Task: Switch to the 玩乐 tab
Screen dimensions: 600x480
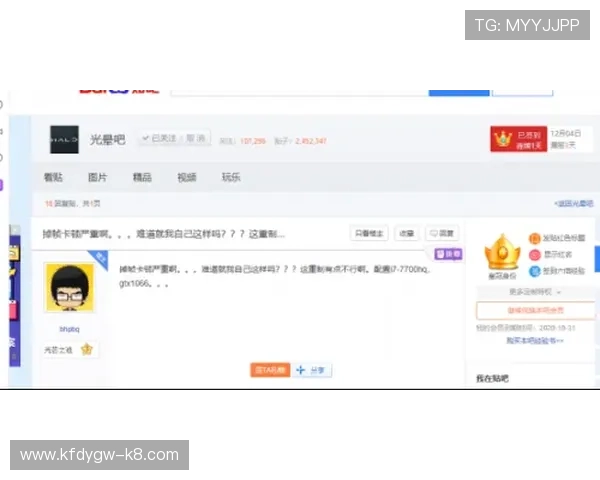Action: pyautogui.click(x=231, y=177)
